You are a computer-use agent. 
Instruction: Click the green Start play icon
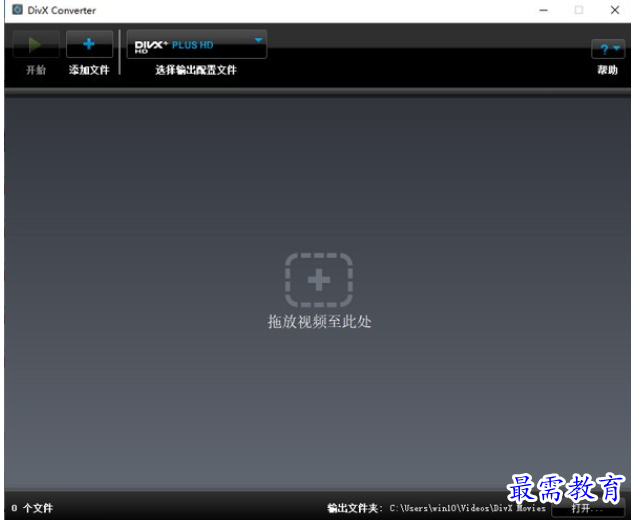click(x=35, y=44)
